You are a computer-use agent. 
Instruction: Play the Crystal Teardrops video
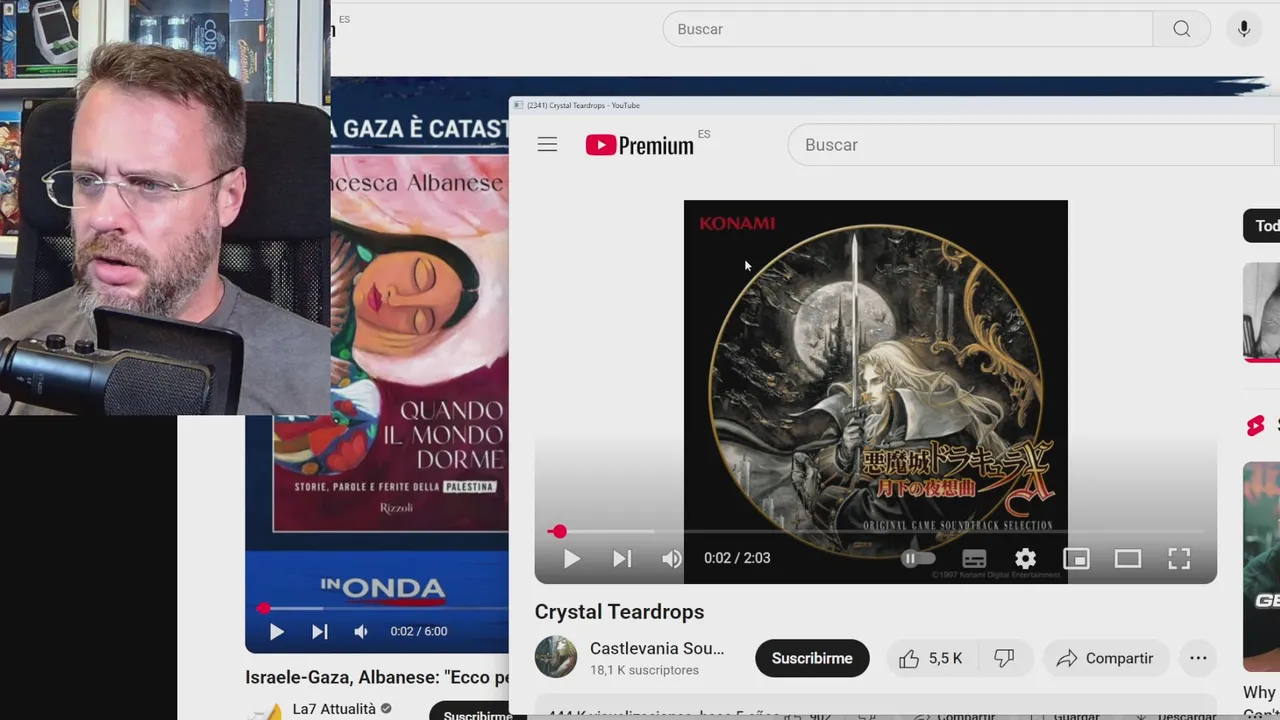(x=571, y=559)
